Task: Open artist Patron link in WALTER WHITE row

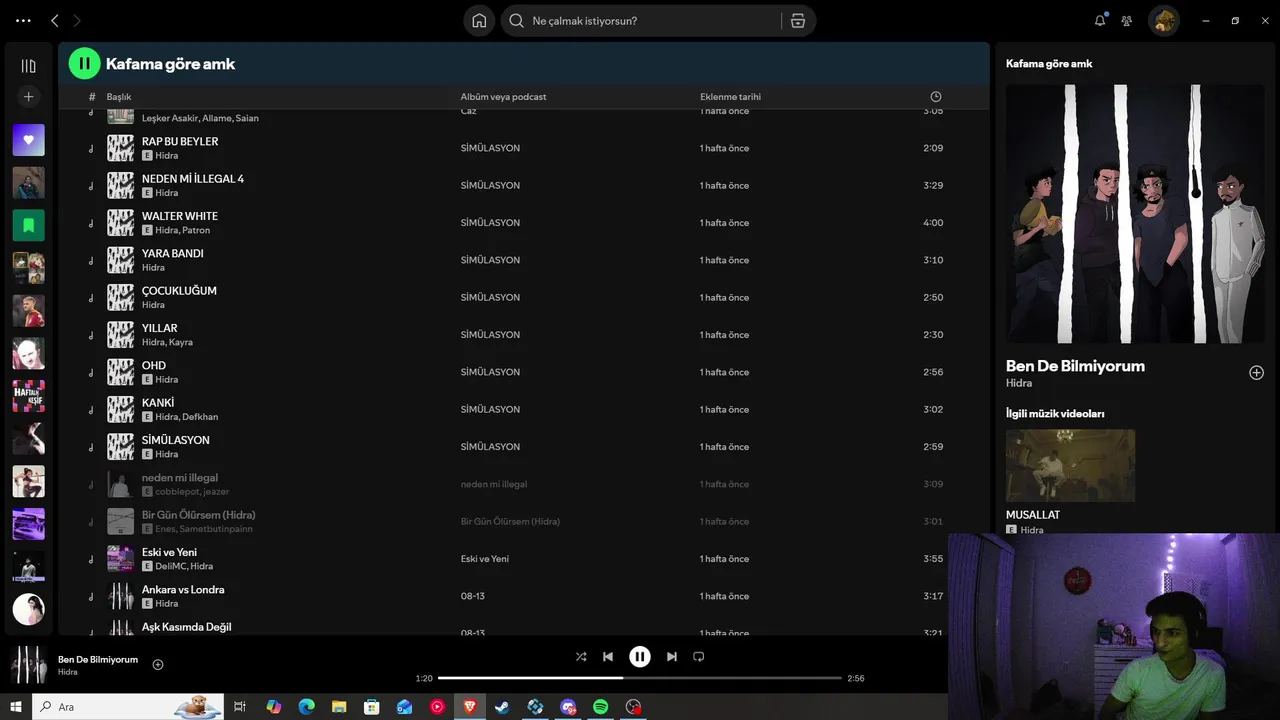Action: tap(196, 230)
